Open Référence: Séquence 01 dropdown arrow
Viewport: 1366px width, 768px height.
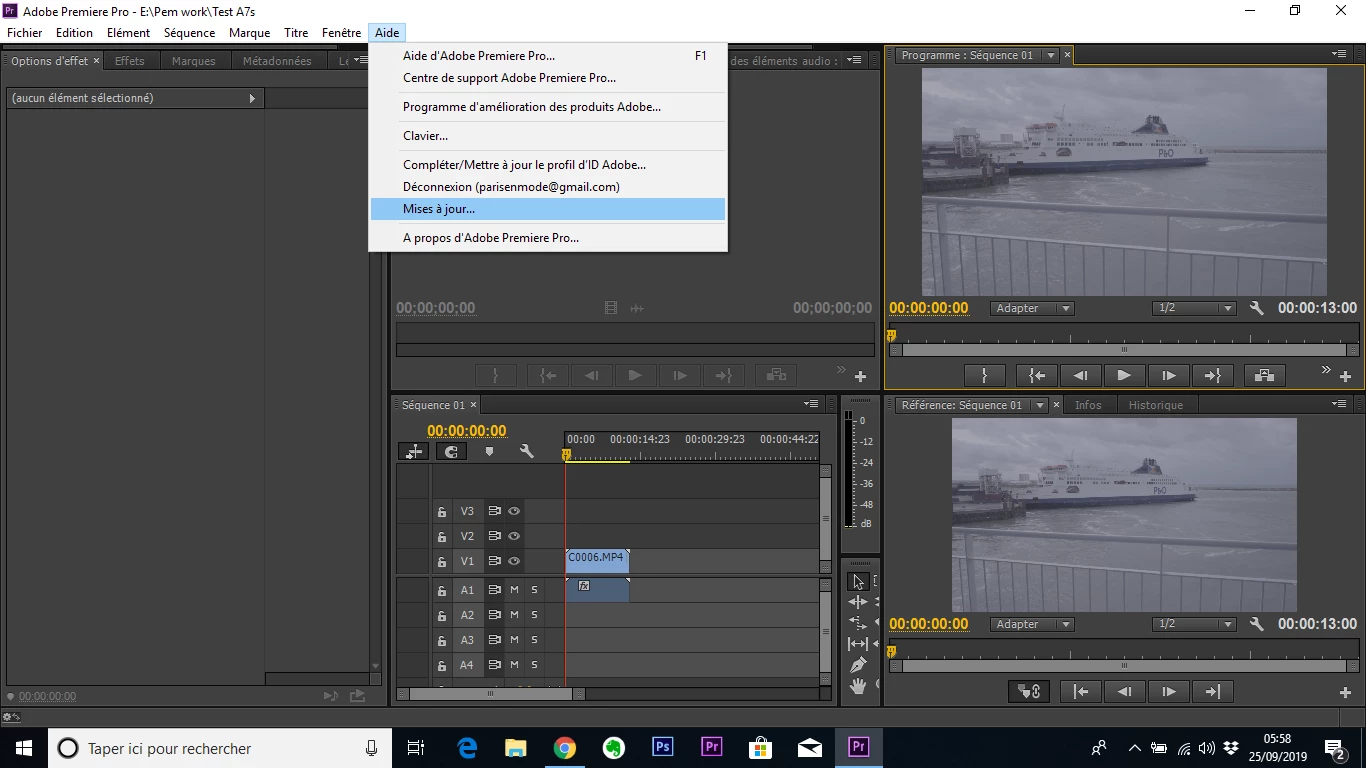tap(1040, 405)
